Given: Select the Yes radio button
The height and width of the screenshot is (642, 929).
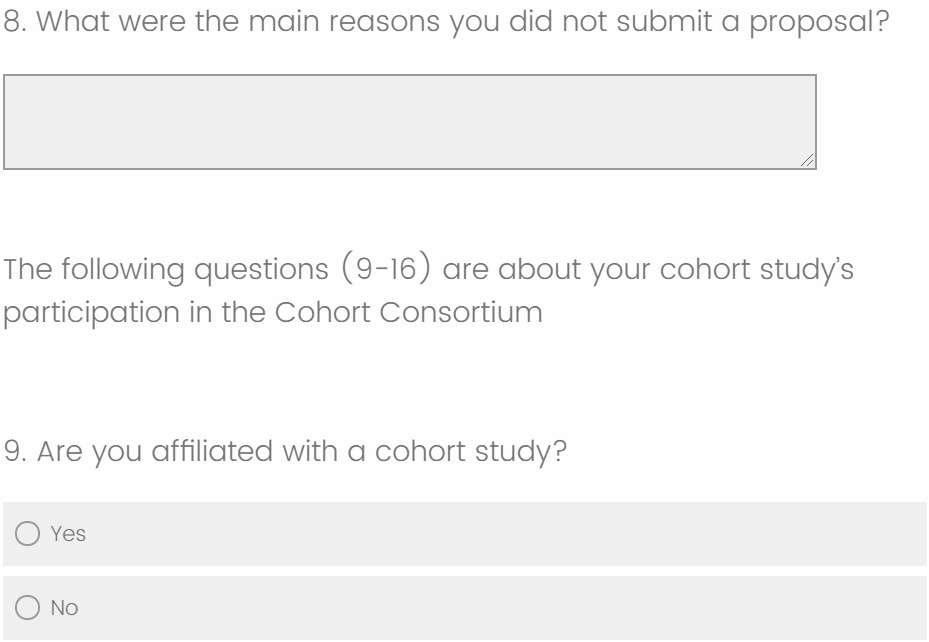Looking at the screenshot, I should click(27, 534).
